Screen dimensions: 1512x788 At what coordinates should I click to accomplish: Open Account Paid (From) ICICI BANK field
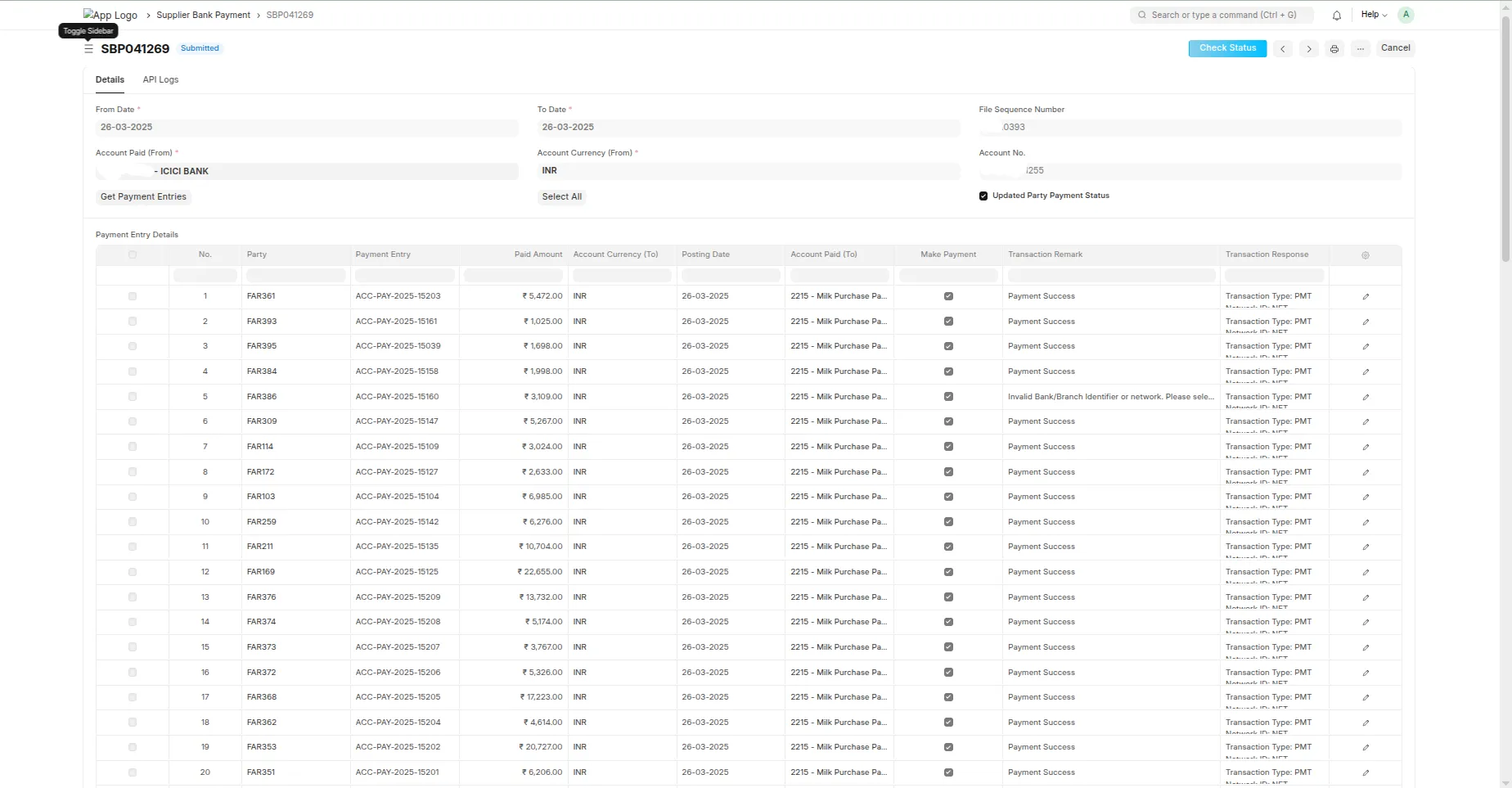307,171
